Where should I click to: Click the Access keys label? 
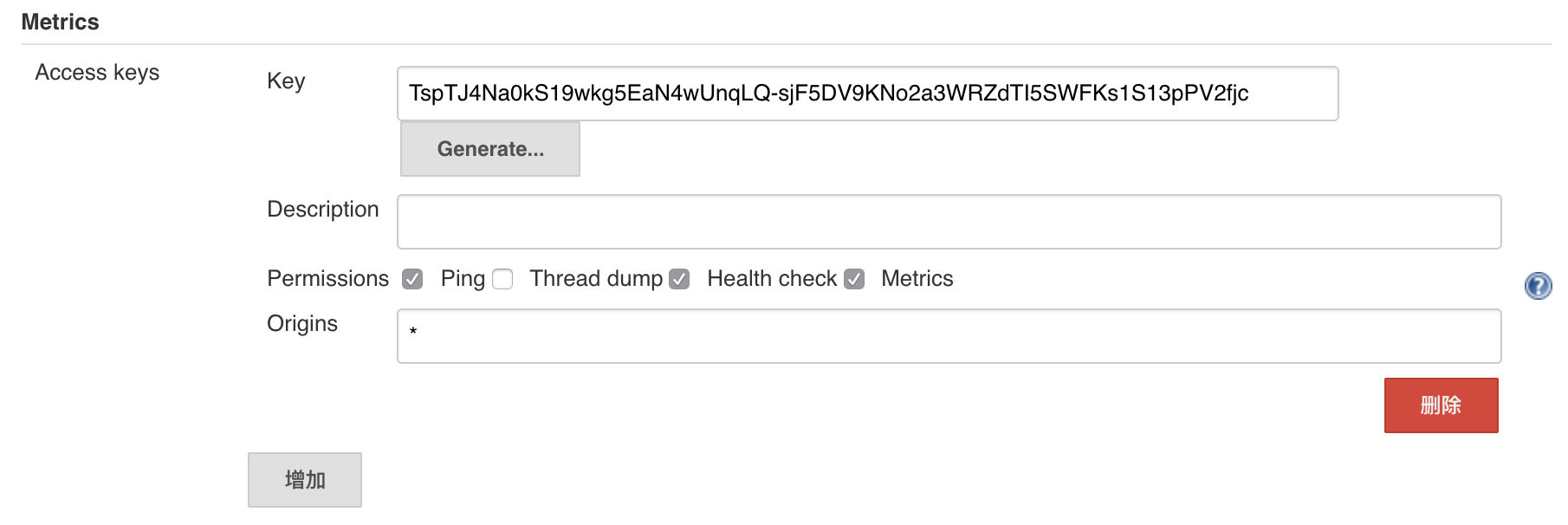97,72
